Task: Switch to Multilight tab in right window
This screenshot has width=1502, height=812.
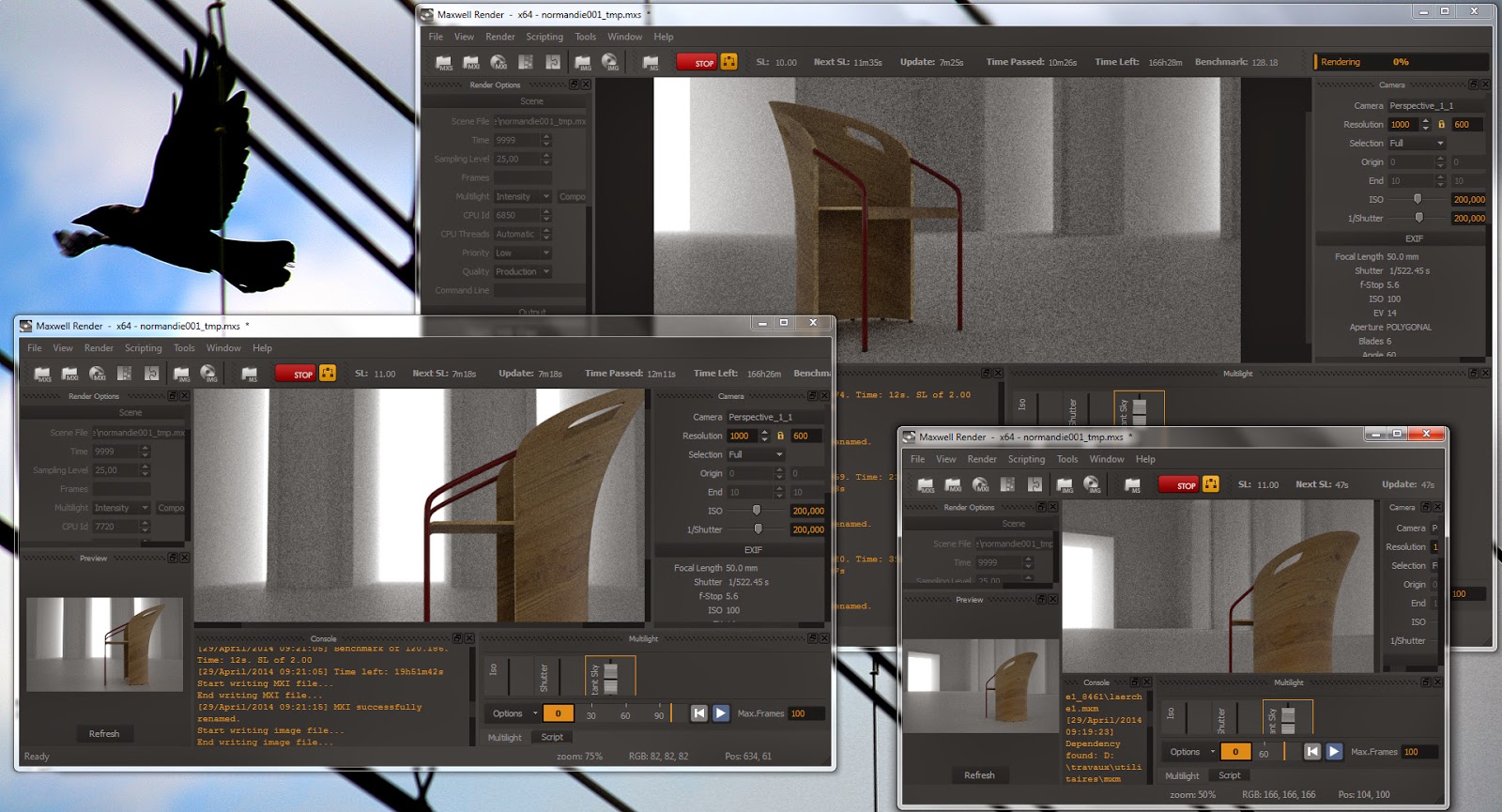Action: pyautogui.click(x=1182, y=775)
